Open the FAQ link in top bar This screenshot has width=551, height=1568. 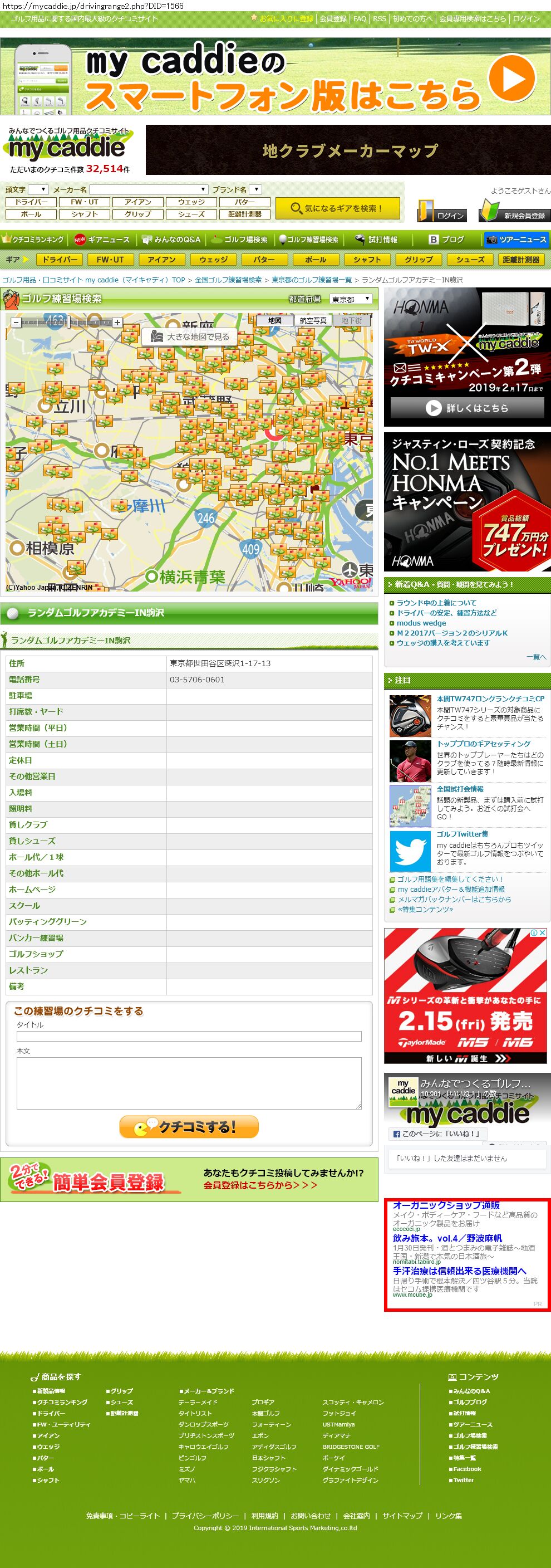(360, 19)
